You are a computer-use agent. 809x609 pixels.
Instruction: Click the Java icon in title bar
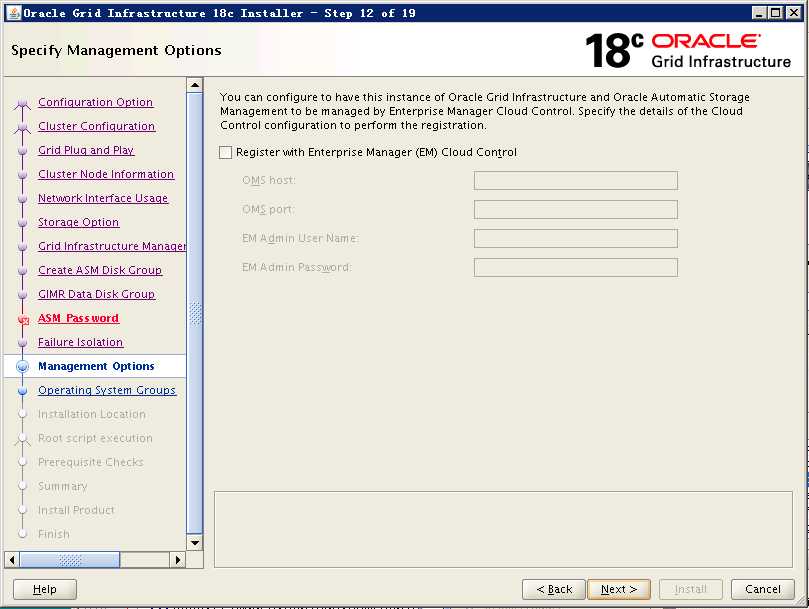14,13
